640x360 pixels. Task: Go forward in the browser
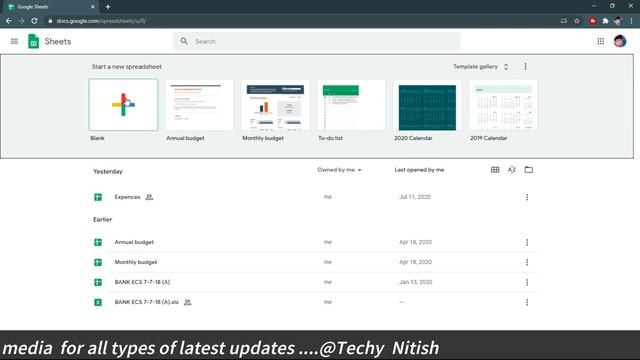point(21,21)
